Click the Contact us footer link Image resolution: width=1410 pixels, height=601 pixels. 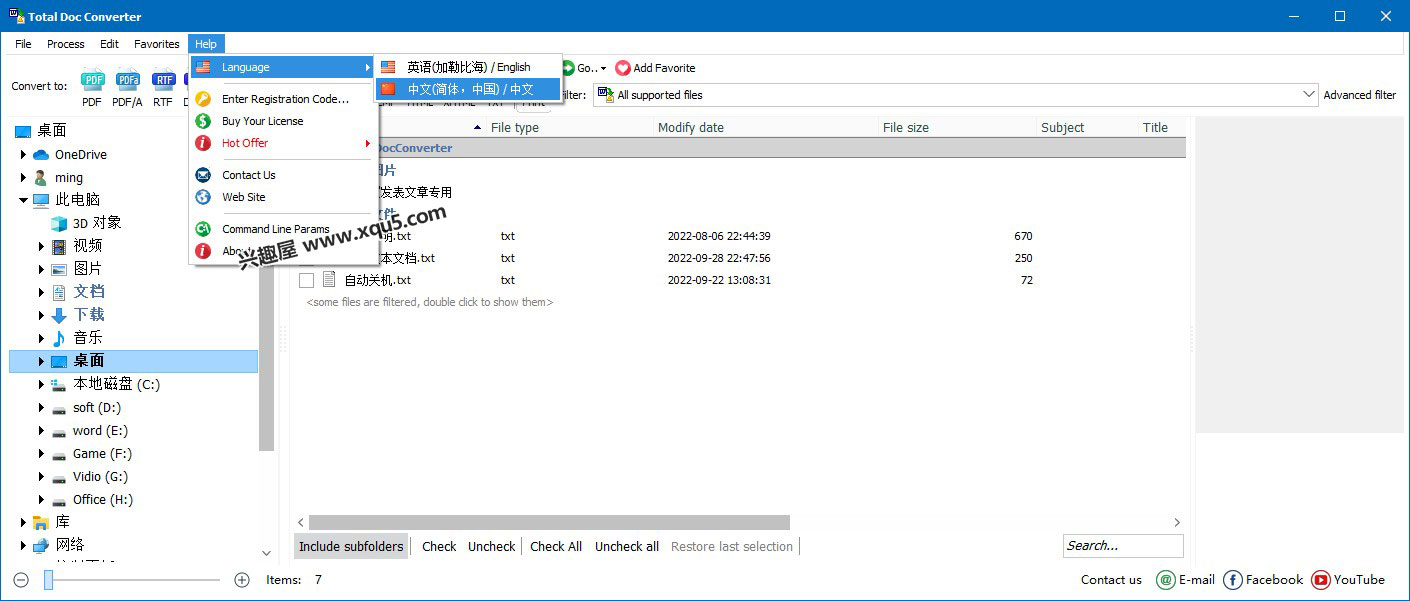[1111, 580]
